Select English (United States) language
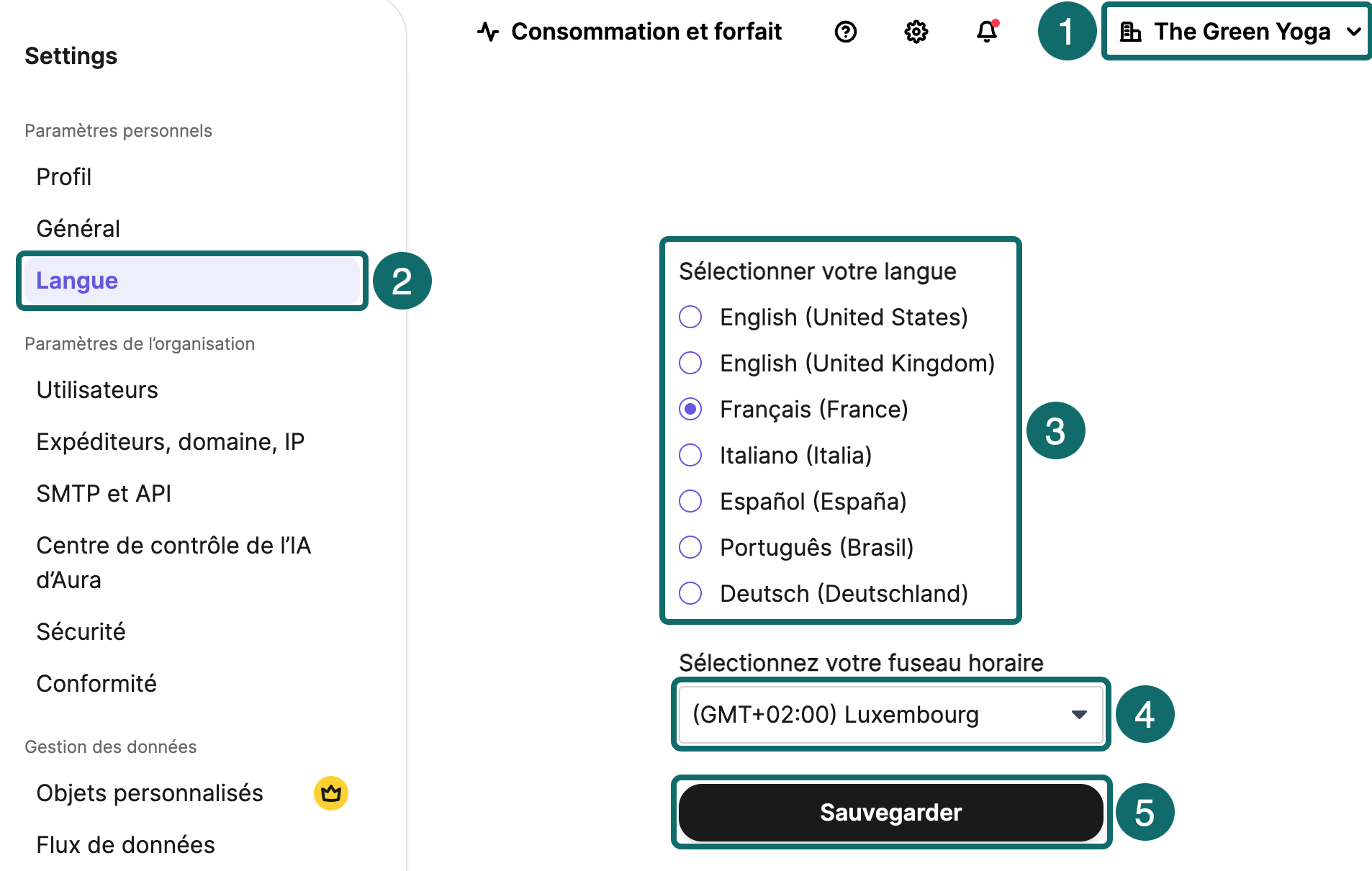 tap(690, 317)
